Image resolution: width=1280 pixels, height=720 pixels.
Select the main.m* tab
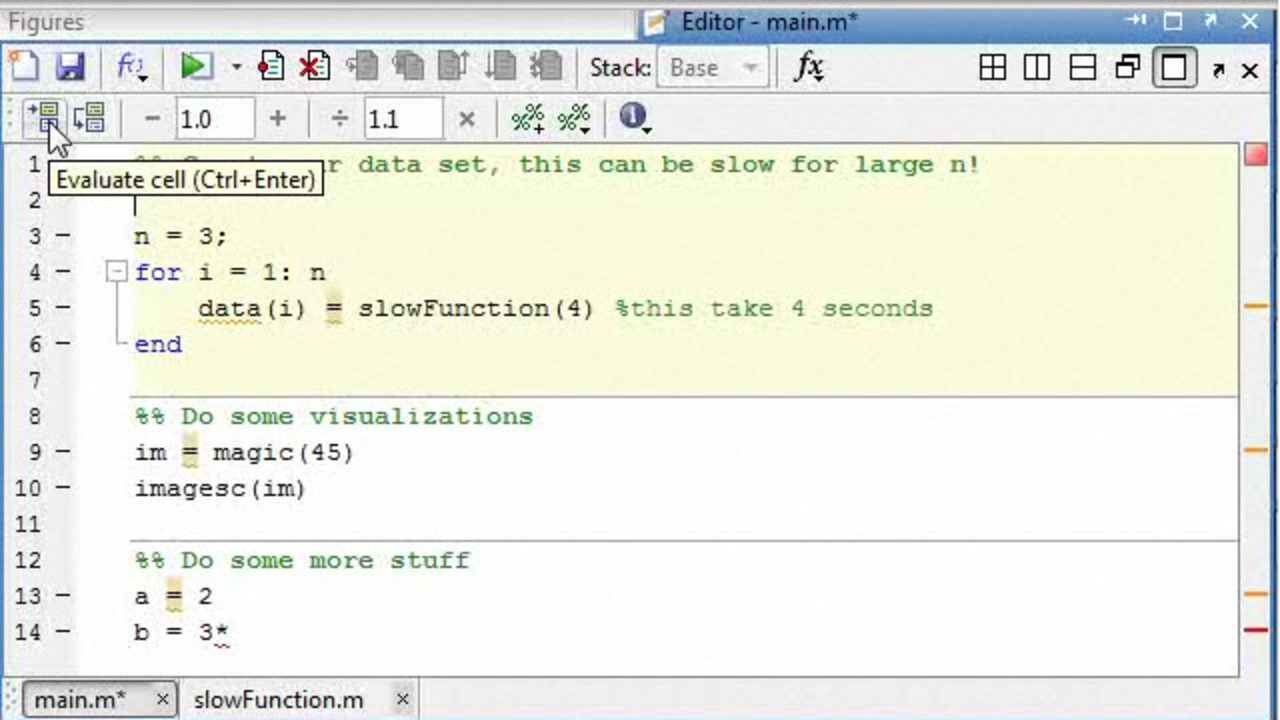(x=80, y=699)
